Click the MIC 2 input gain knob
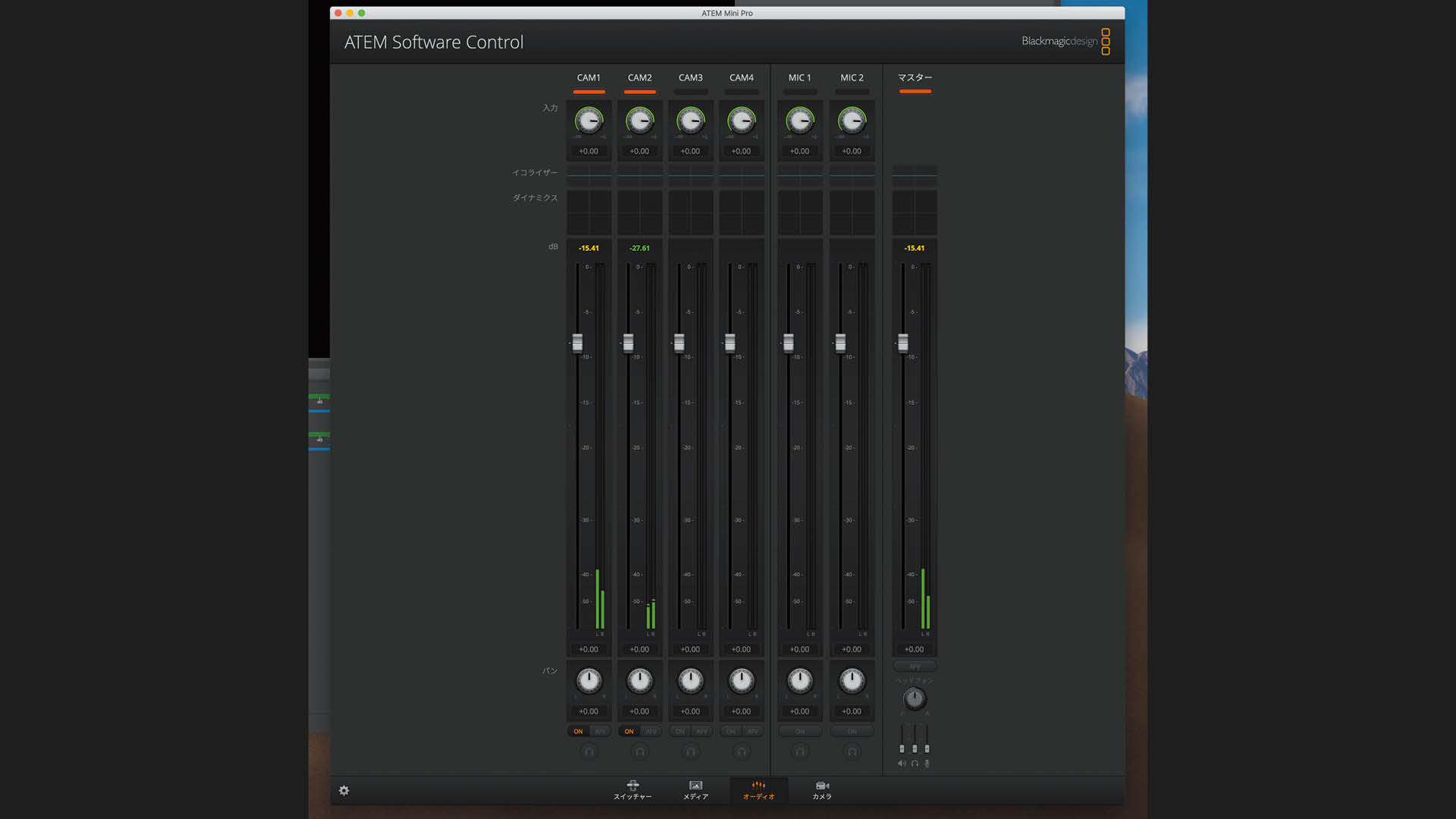 [852, 121]
